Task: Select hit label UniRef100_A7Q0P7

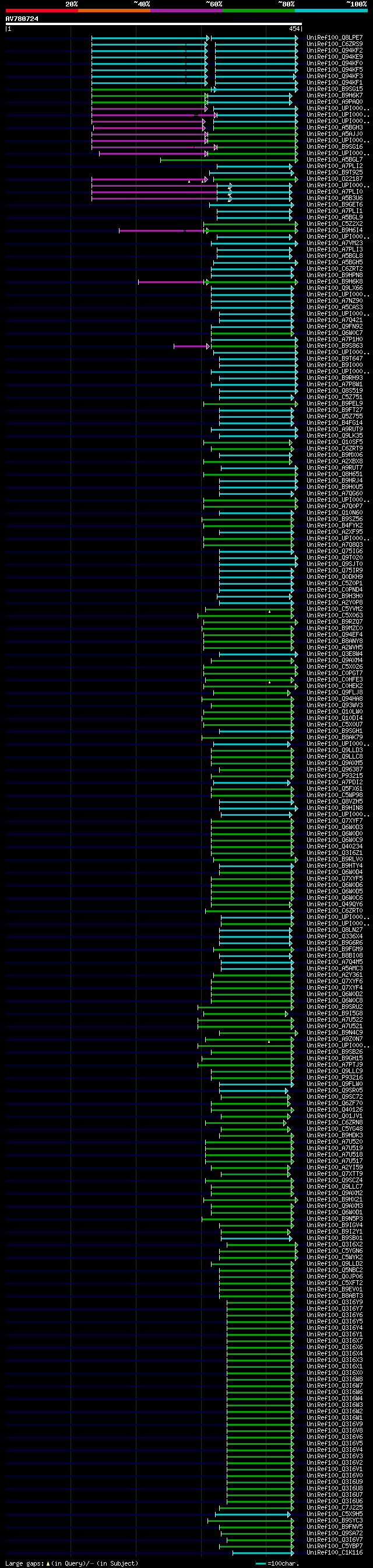Action: coord(335,506)
